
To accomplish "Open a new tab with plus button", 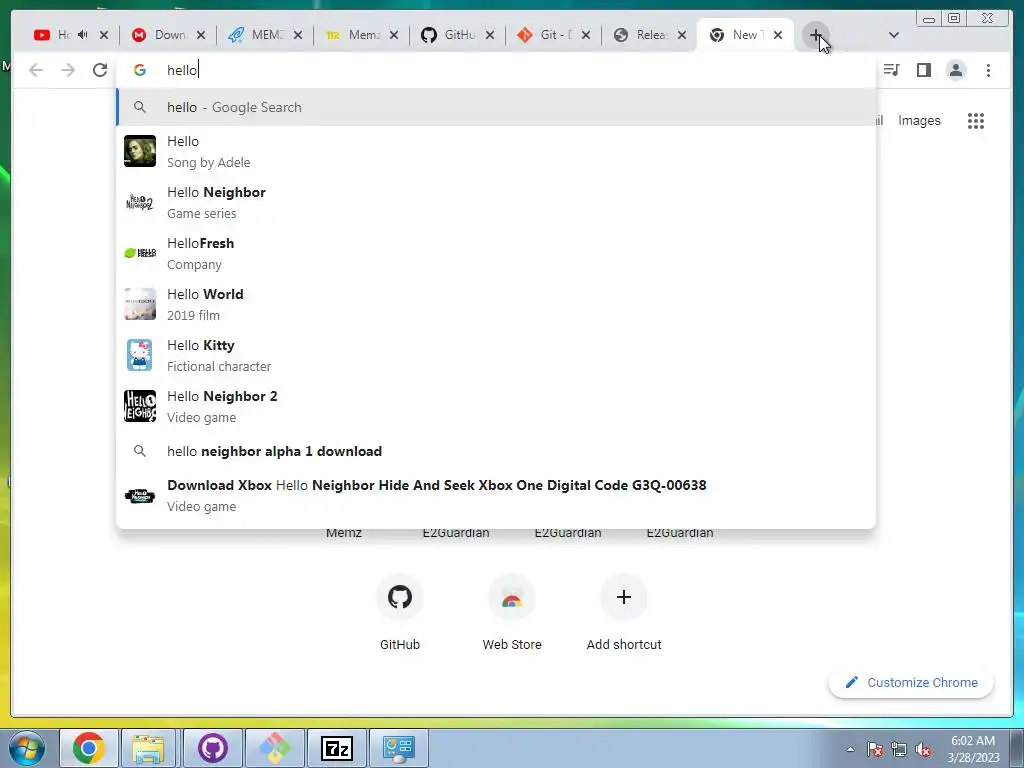I will pyautogui.click(x=816, y=35).
